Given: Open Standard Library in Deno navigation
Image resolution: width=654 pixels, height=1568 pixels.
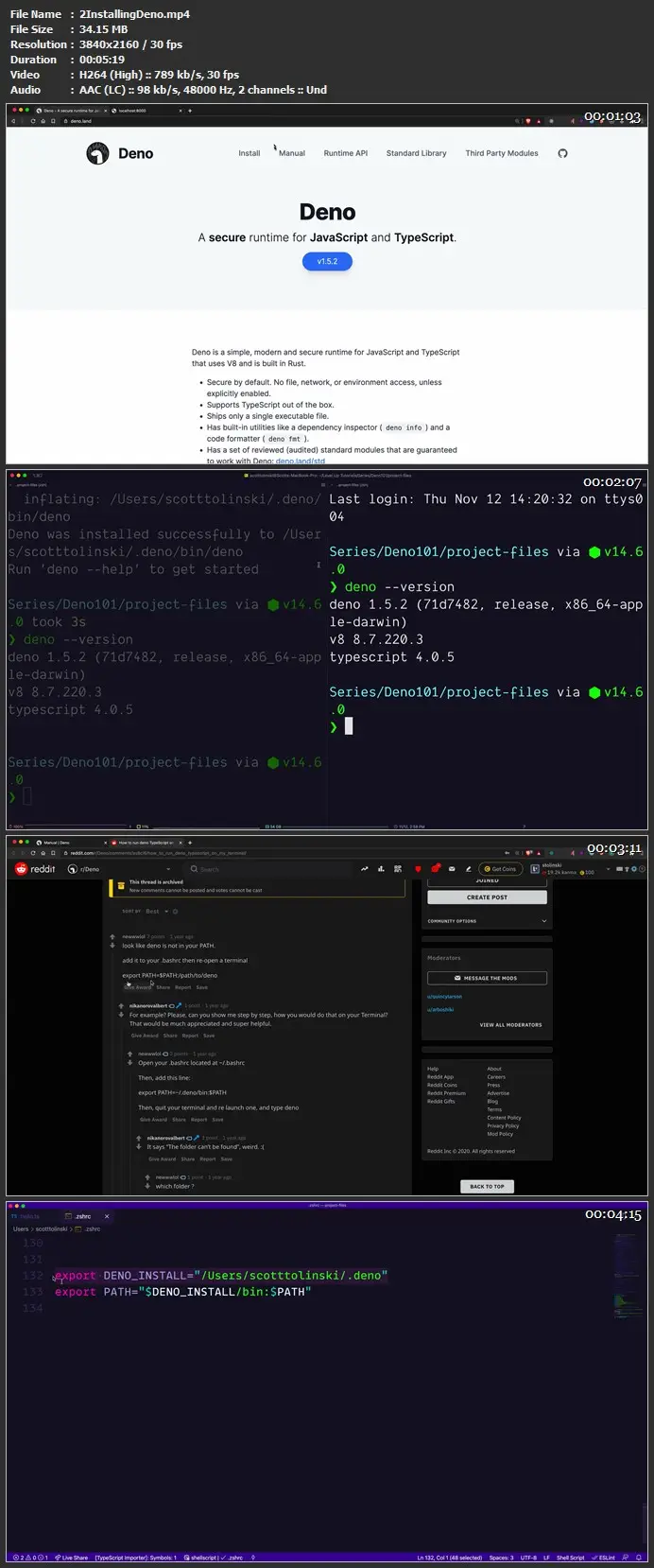Looking at the screenshot, I should (416, 153).
